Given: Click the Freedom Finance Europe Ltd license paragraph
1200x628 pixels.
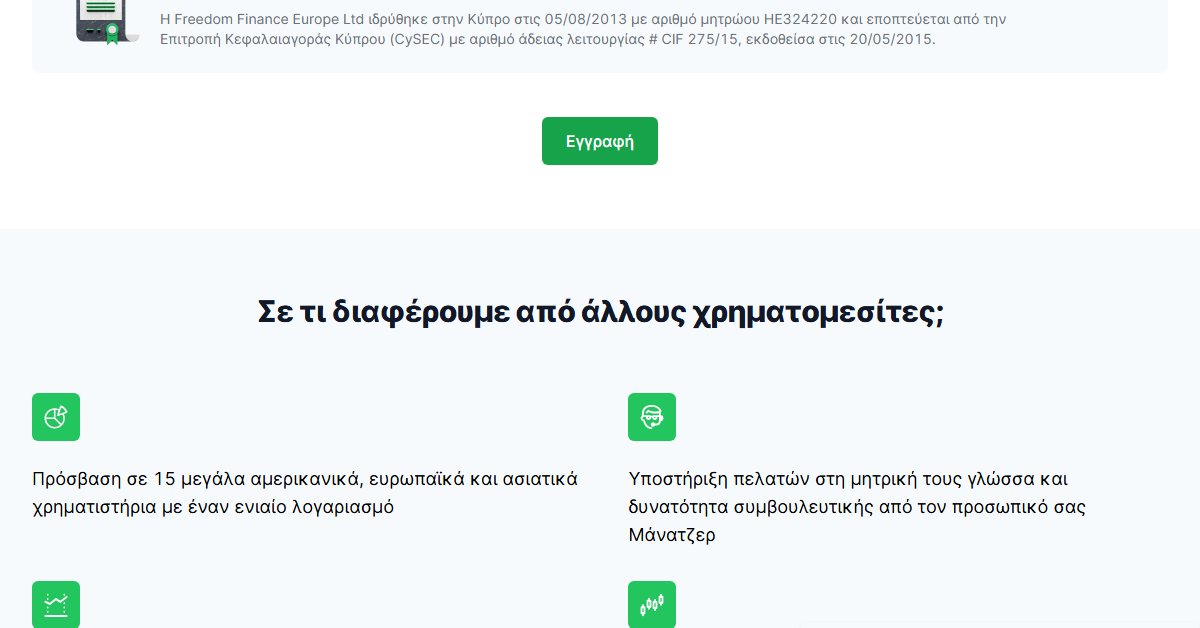Looking at the screenshot, I should click(x=583, y=29).
